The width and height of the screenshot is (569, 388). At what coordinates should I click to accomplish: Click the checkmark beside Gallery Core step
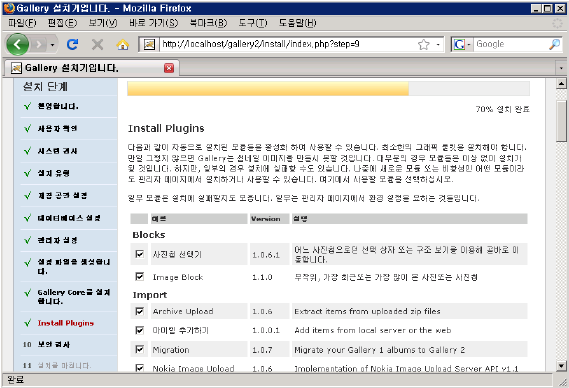pos(28,293)
